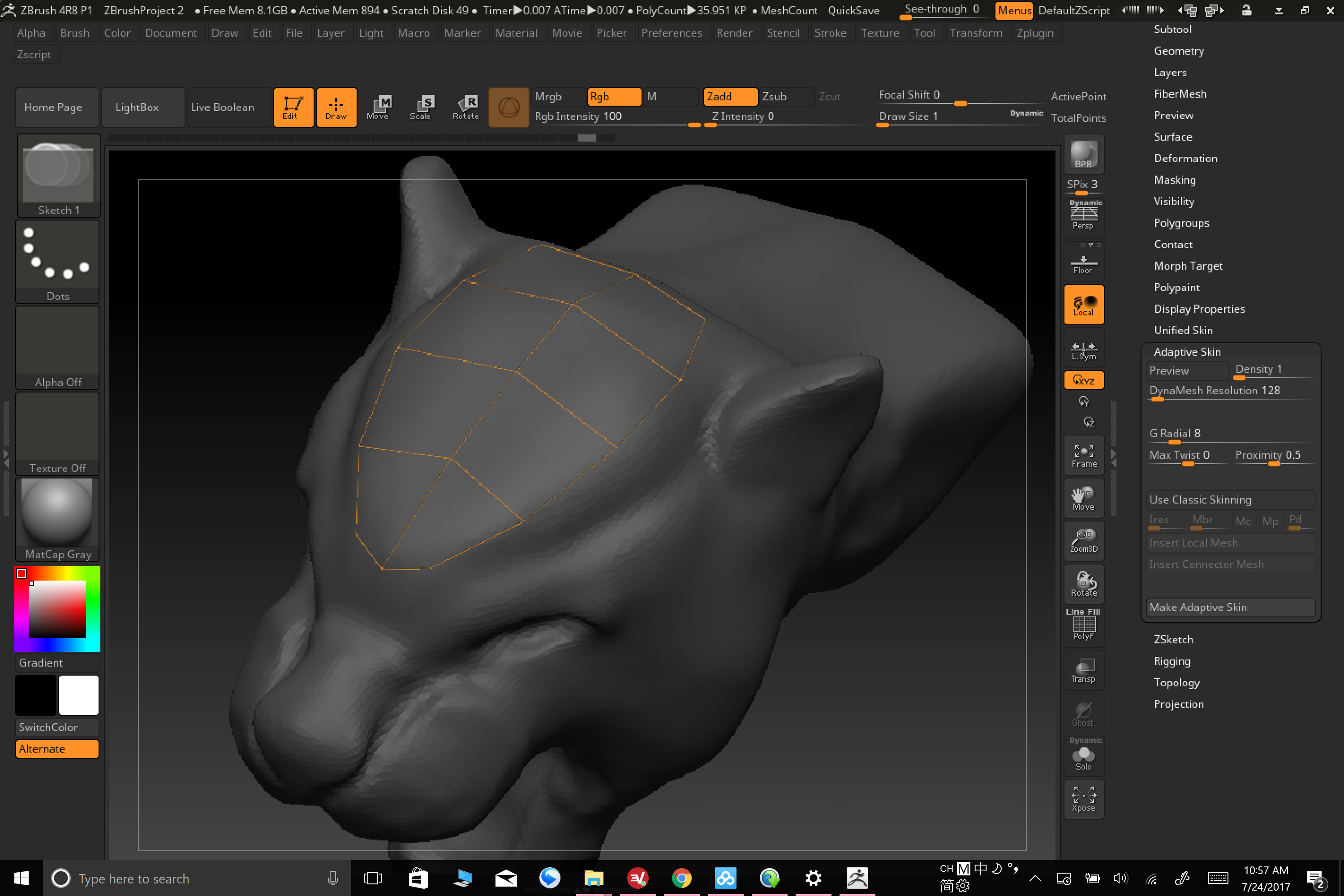
Task: Select the Zoom3D navigation icon
Action: pos(1083,541)
